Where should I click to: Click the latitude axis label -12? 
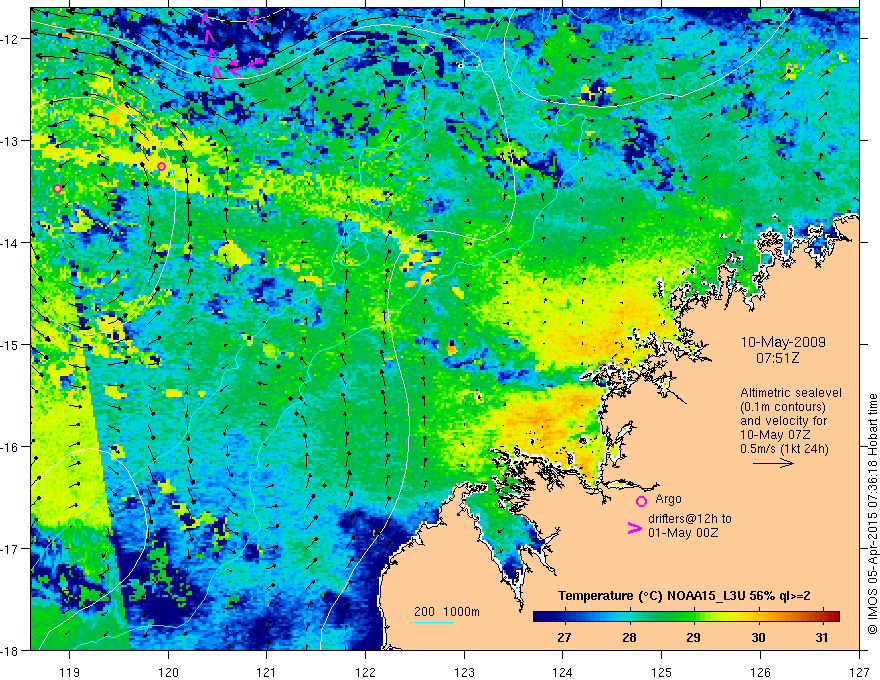tap(12, 39)
